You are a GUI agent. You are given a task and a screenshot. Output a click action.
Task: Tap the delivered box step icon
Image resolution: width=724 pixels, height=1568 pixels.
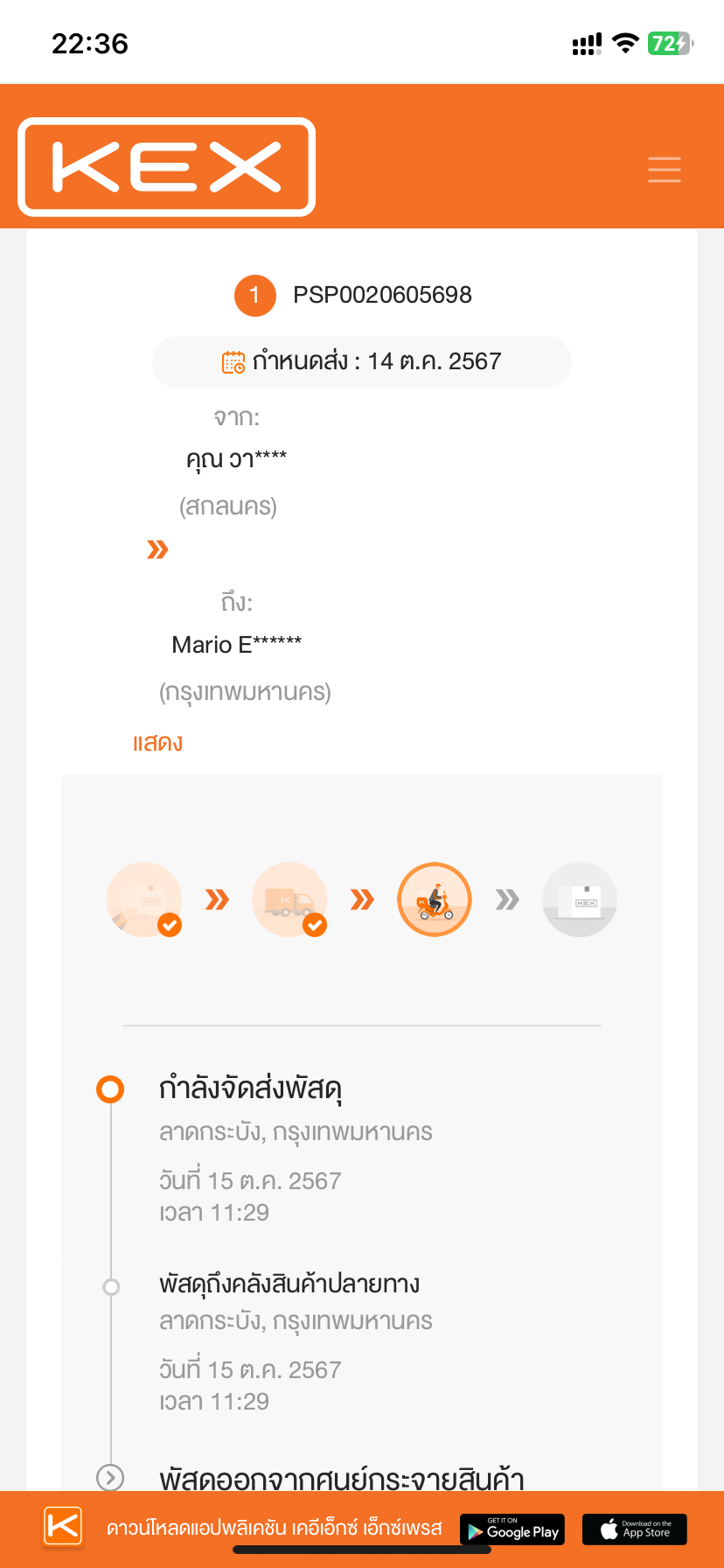click(x=580, y=899)
